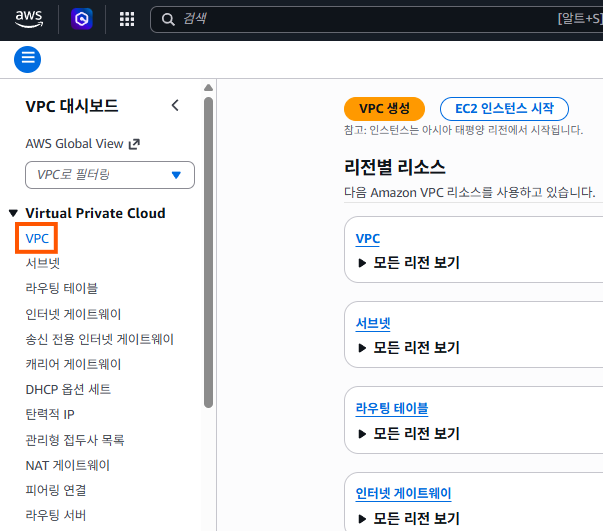Collapse the Virtual Private Cloud section
603x531 pixels.
(x=13, y=213)
